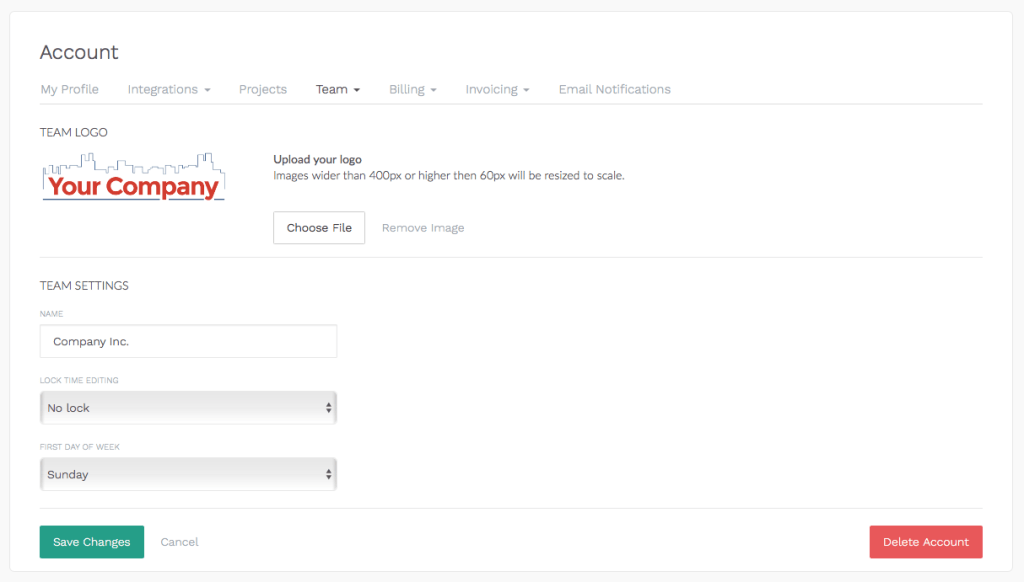Click the Name input field
The image size is (1024, 582).
coord(188,341)
